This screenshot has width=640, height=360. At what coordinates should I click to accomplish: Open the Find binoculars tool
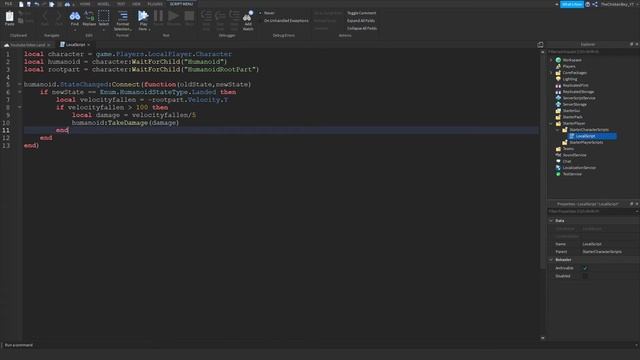[x=75, y=16]
